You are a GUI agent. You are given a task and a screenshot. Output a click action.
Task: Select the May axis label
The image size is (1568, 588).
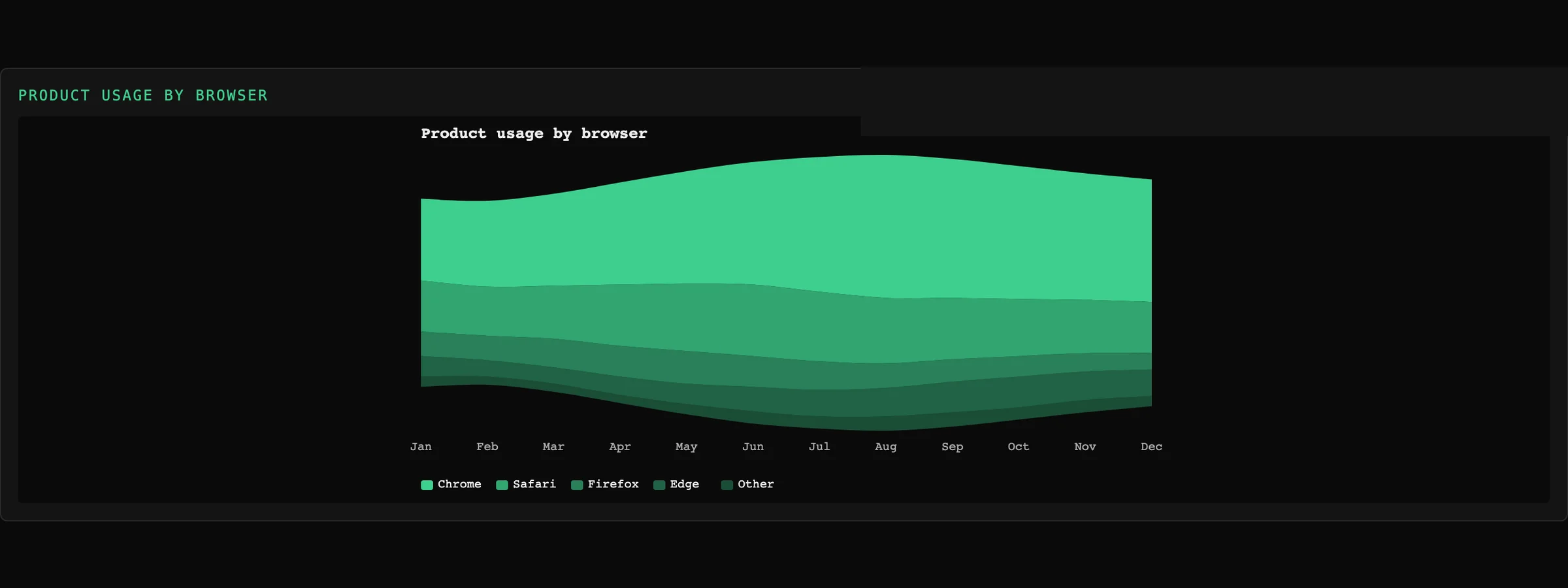click(687, 447)
